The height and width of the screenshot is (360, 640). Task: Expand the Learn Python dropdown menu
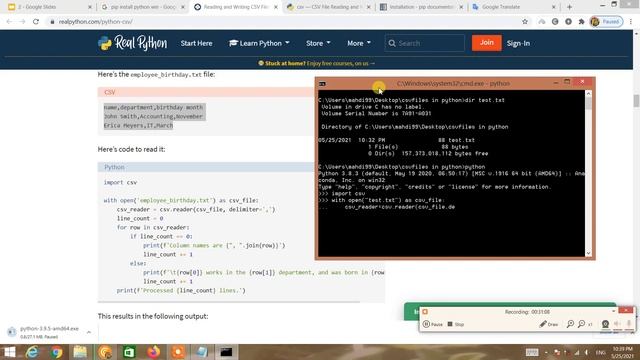click(259, 43)
